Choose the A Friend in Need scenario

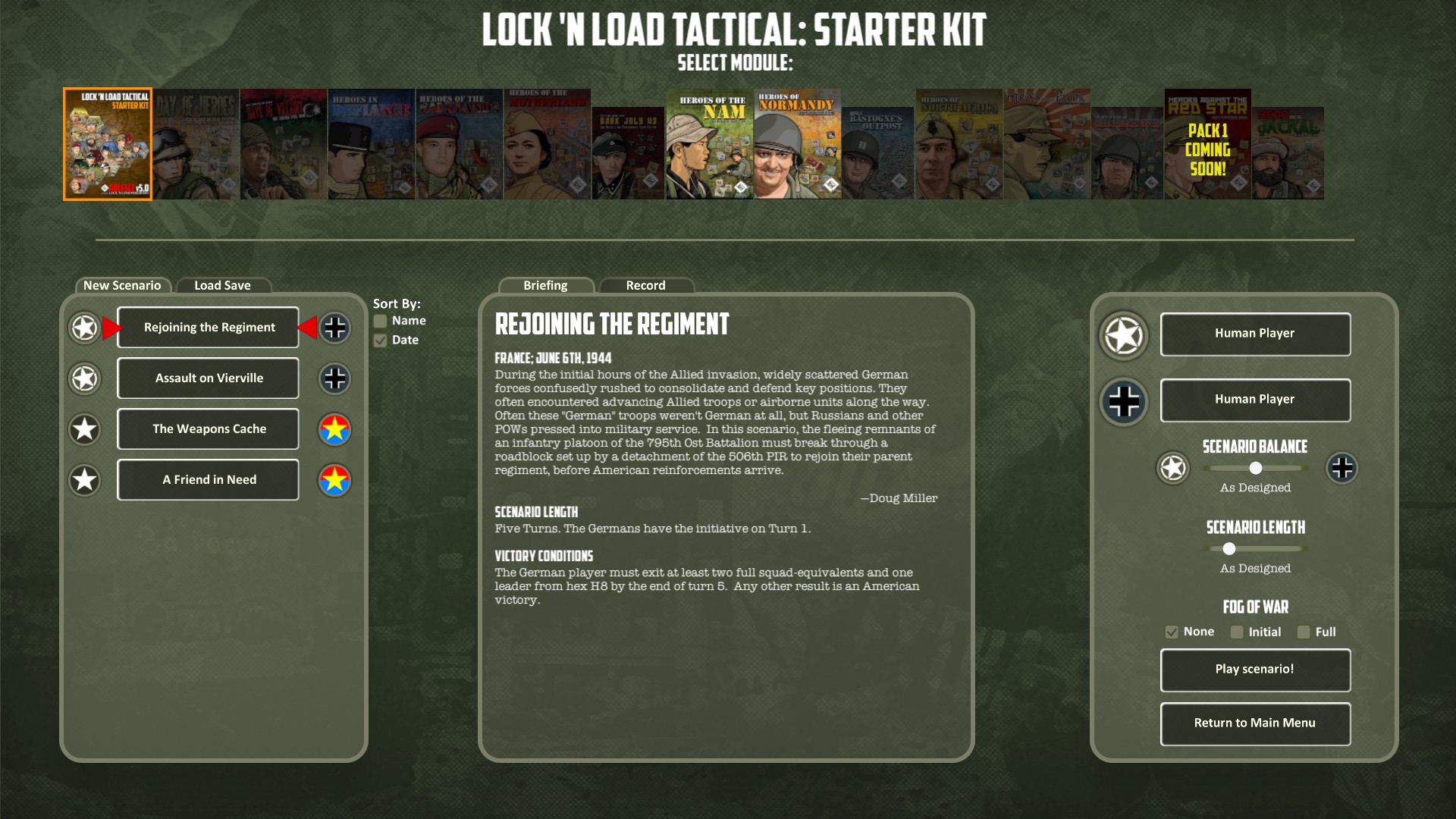pyautogui.click(x=209, y=480)
